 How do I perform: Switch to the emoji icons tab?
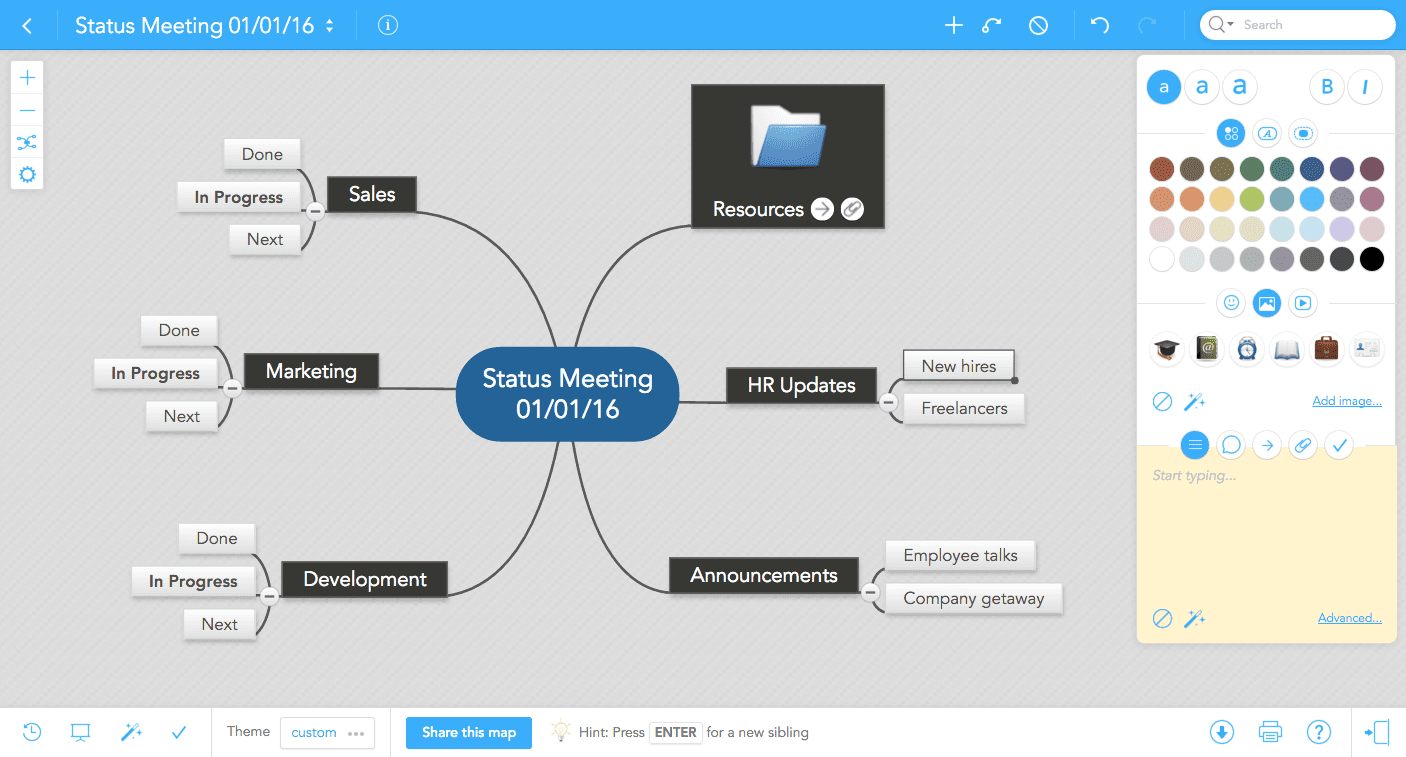(x=1231, y=302)
